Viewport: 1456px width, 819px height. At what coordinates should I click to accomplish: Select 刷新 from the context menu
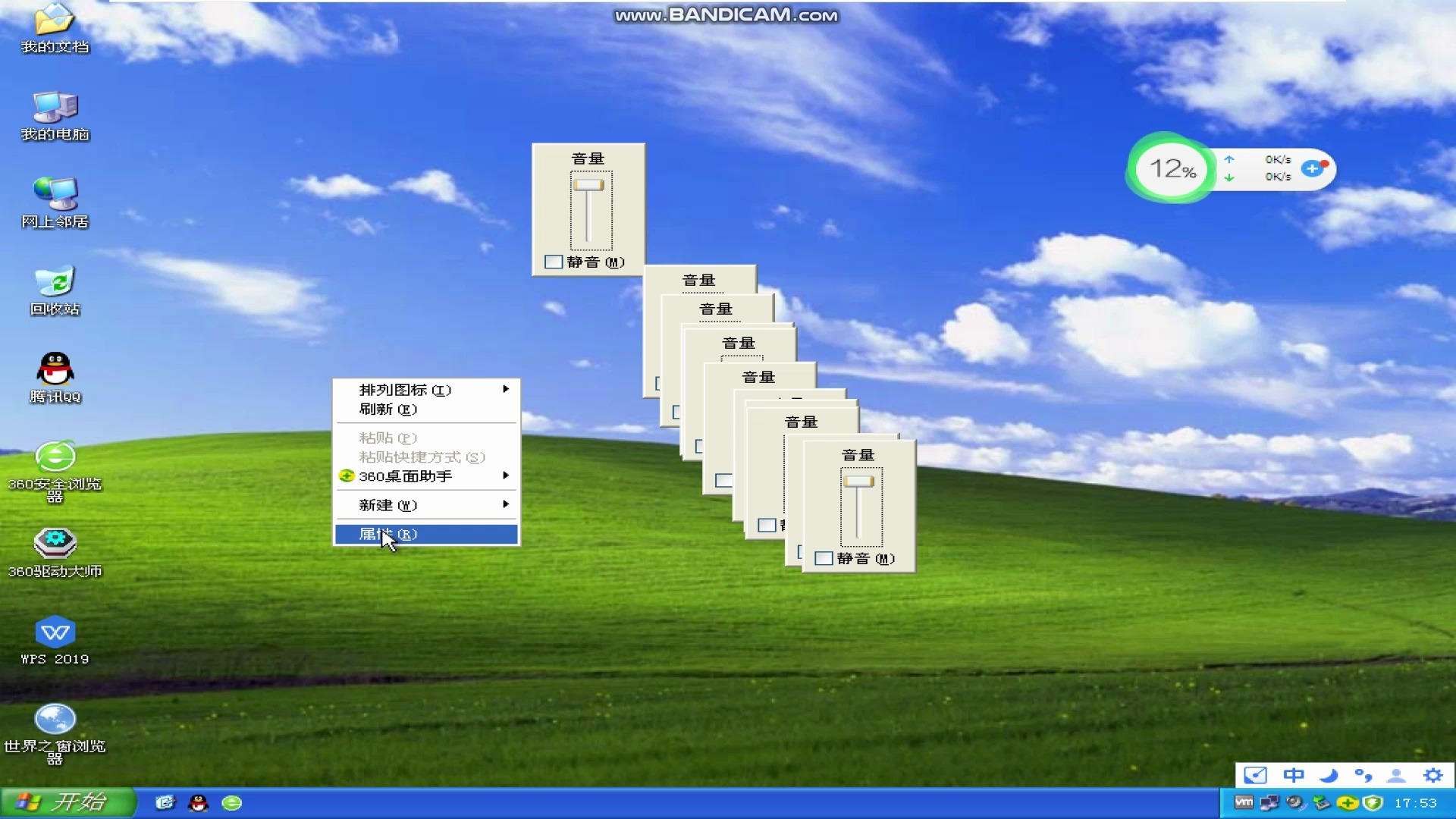[388, 409]
